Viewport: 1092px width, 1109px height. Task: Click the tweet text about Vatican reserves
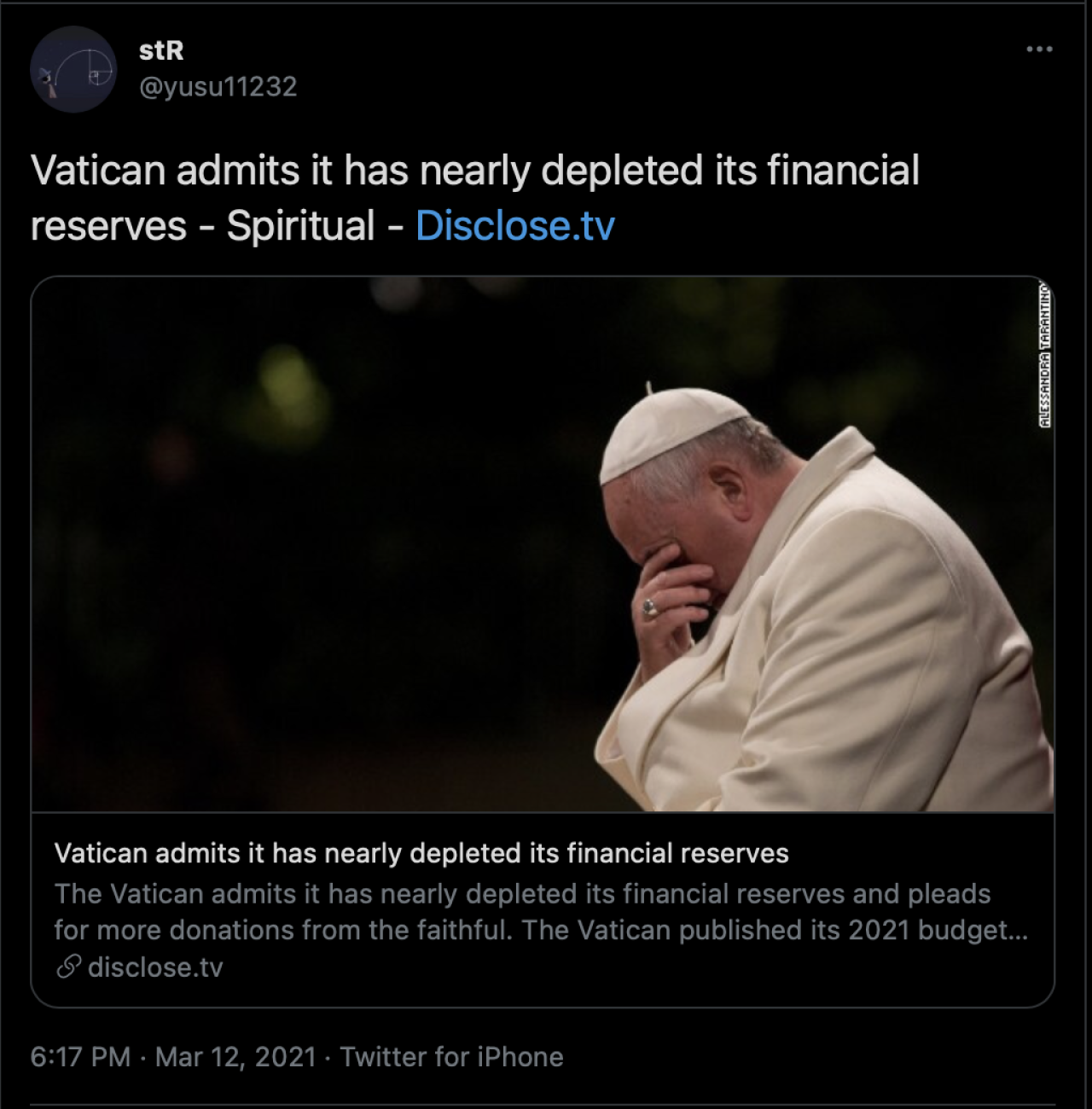475,198
